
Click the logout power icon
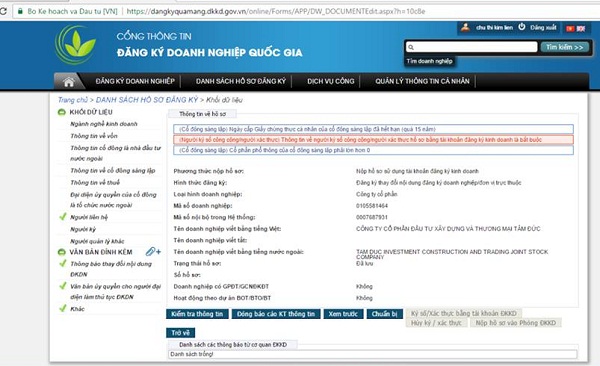point(522,27)
